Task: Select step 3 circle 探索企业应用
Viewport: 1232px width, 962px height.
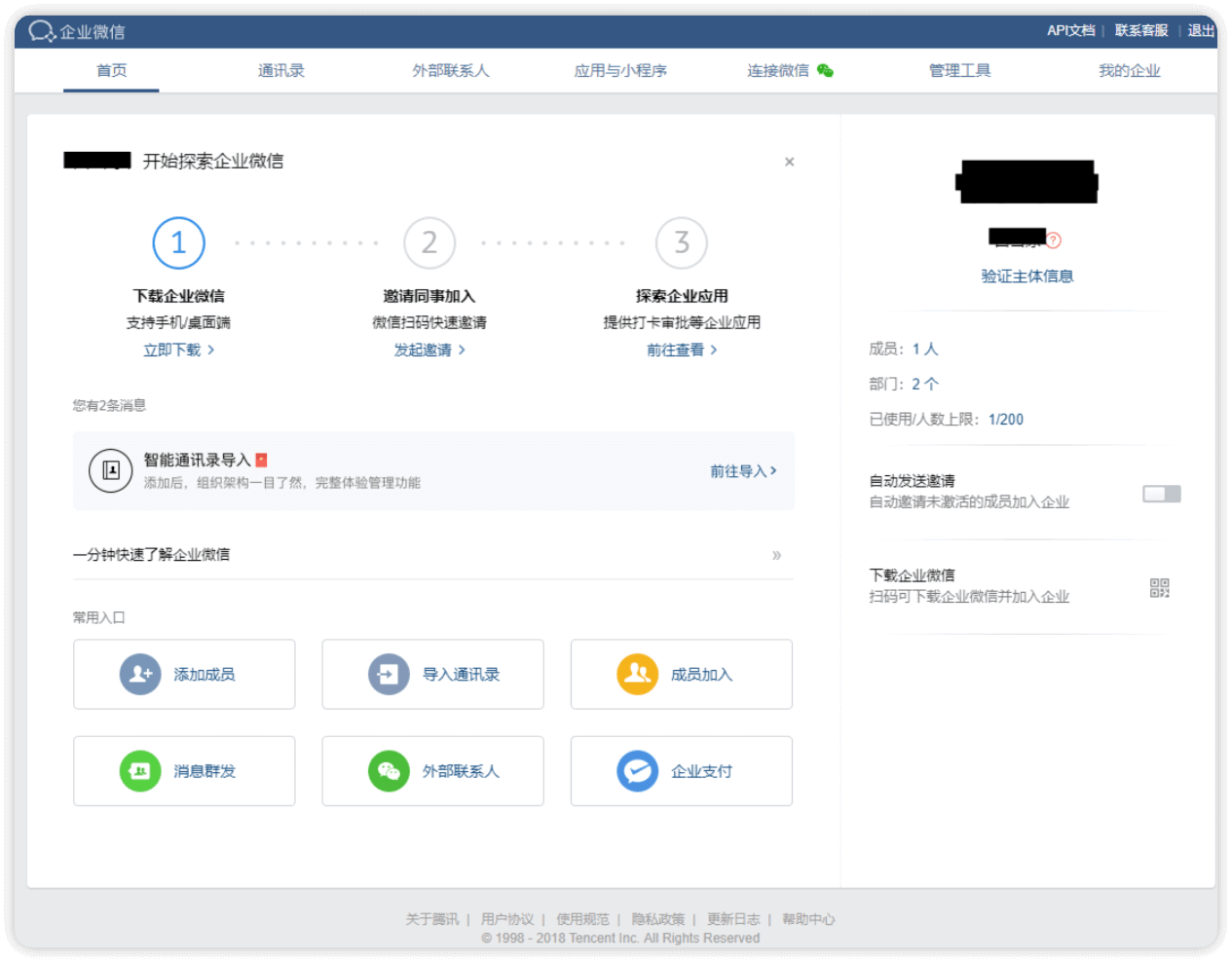Action: pos(682,242)
